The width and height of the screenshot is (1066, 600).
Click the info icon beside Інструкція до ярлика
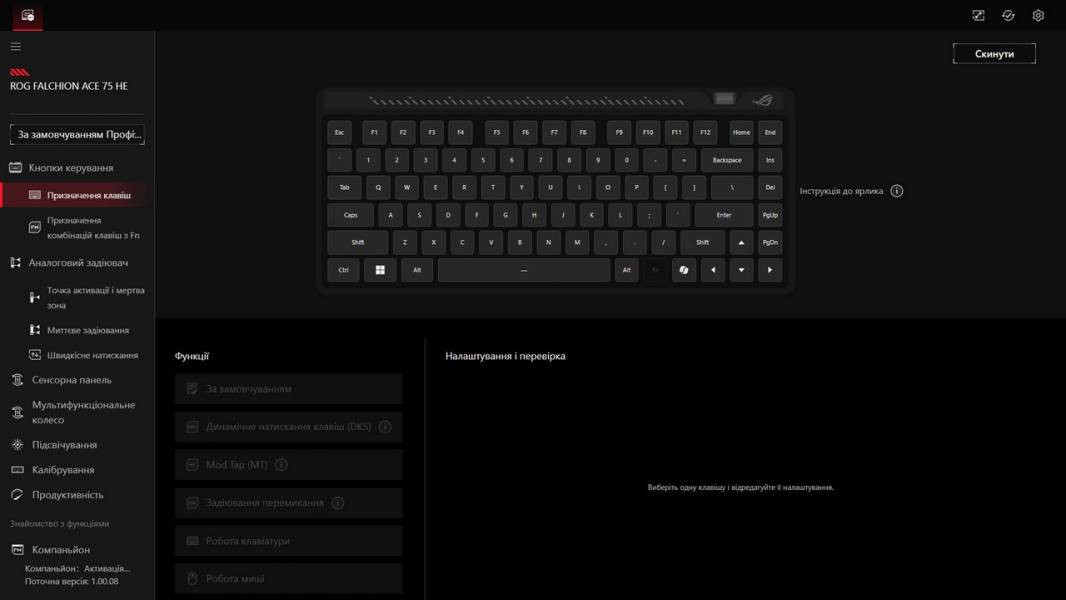click(x=896, y=191)
